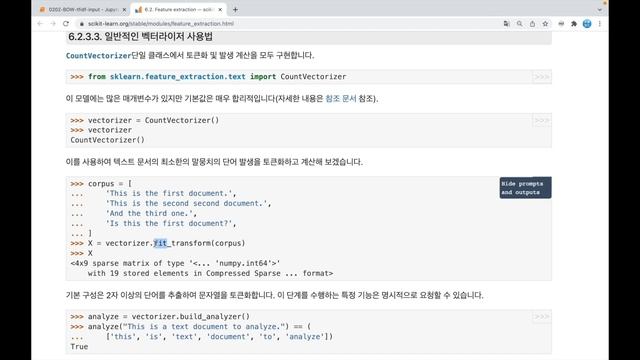Click the 6.2.3.3 section heading
Screen dimensions: 640x360
[140, 37]
